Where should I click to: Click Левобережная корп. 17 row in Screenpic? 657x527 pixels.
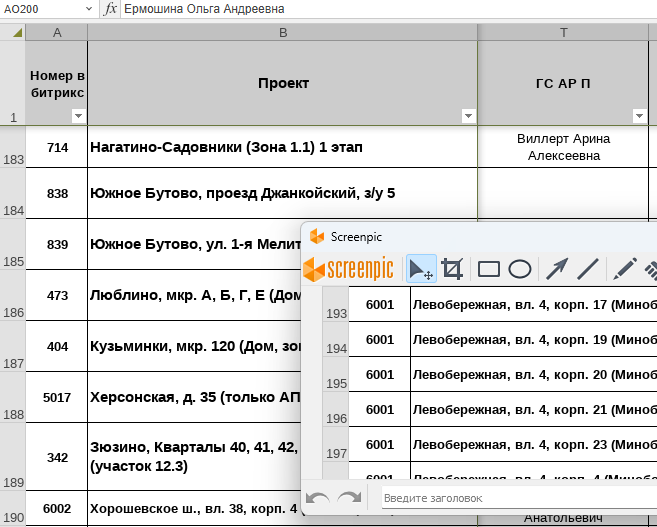coord(534,305)
